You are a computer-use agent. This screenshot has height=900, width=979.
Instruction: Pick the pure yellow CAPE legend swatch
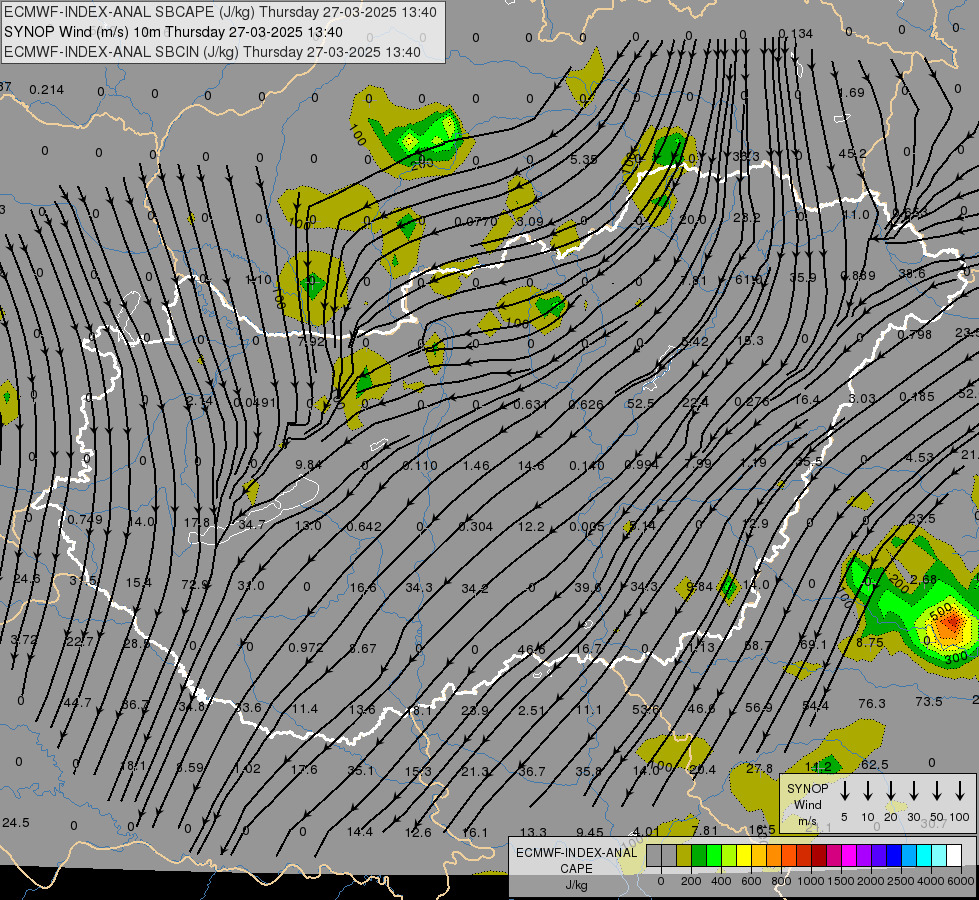[x=744, y=855]
